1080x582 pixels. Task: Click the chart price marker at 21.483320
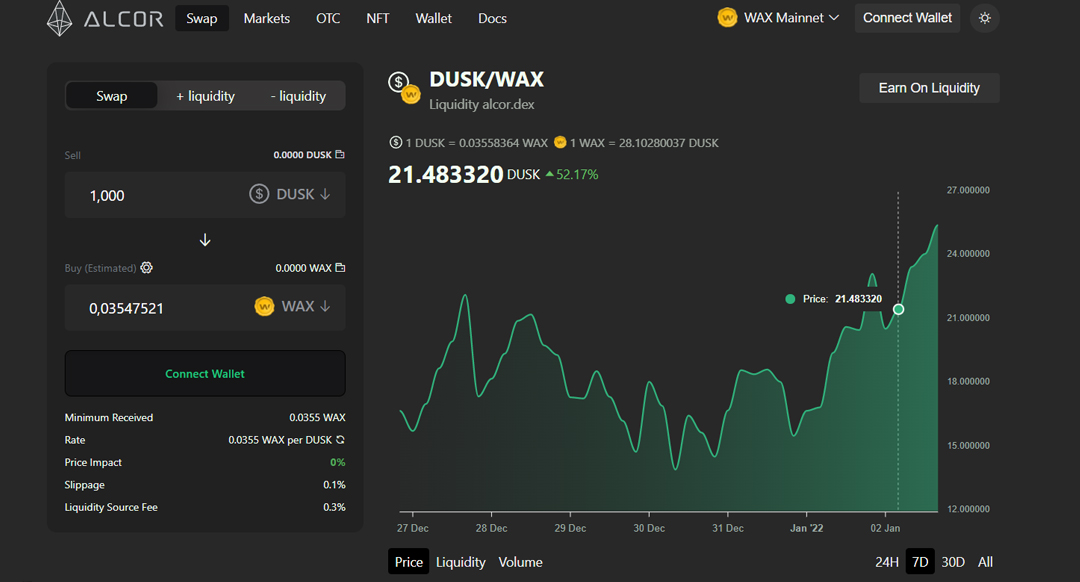point(898,309)
